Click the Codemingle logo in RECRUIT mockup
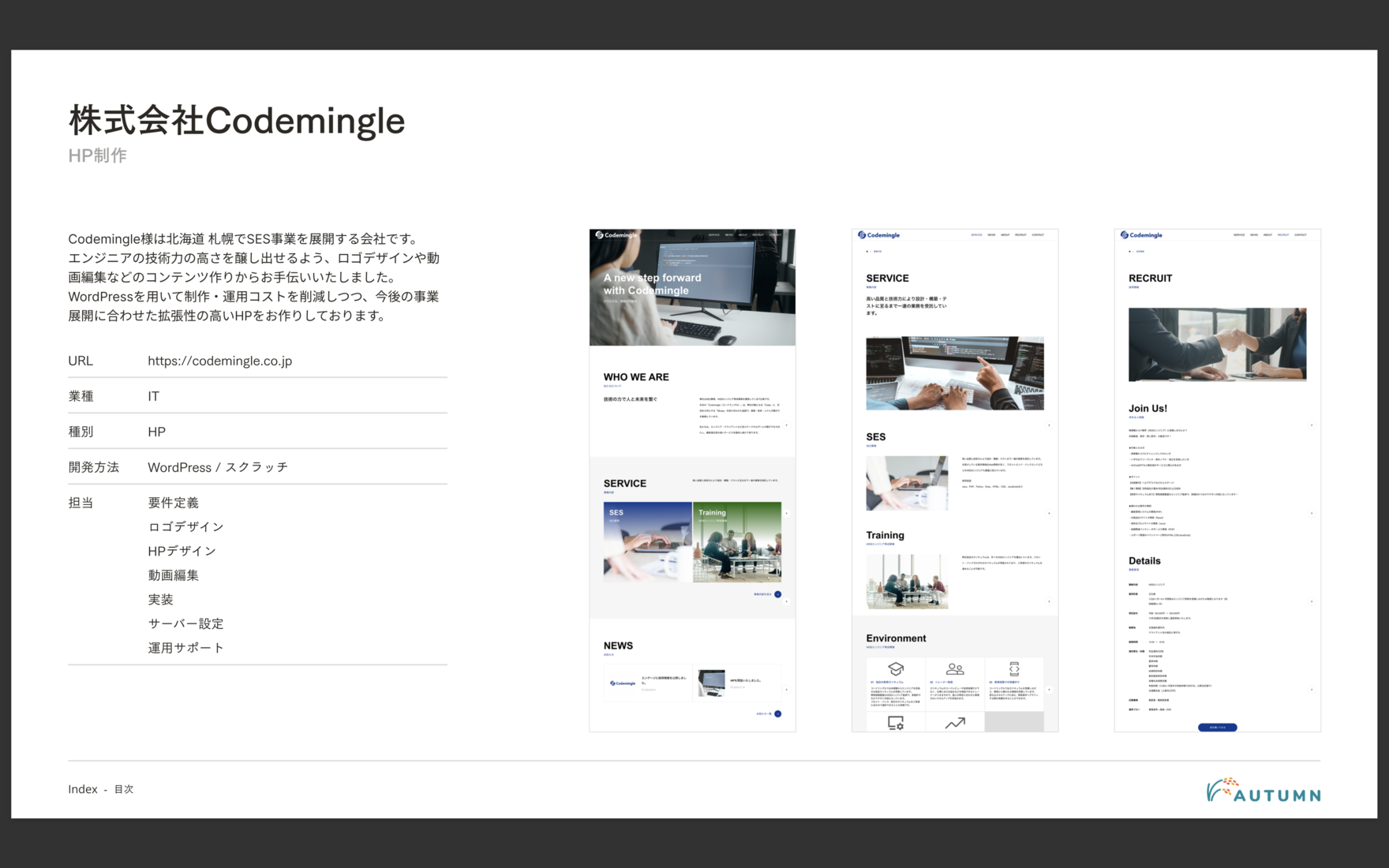This screenshot has width=1389, height=868. tap(1141, 235)
